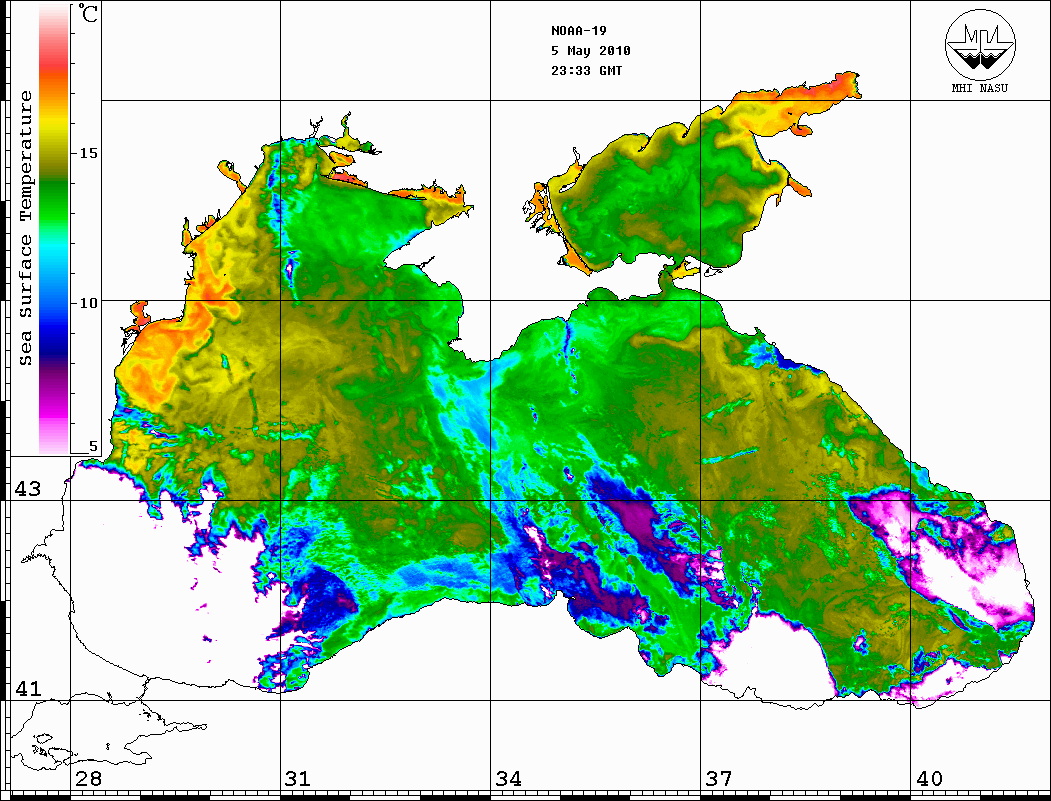Click the longitude label '40'
The height and width of the screenshot is (801, 1051).
[x=929, y=779]
